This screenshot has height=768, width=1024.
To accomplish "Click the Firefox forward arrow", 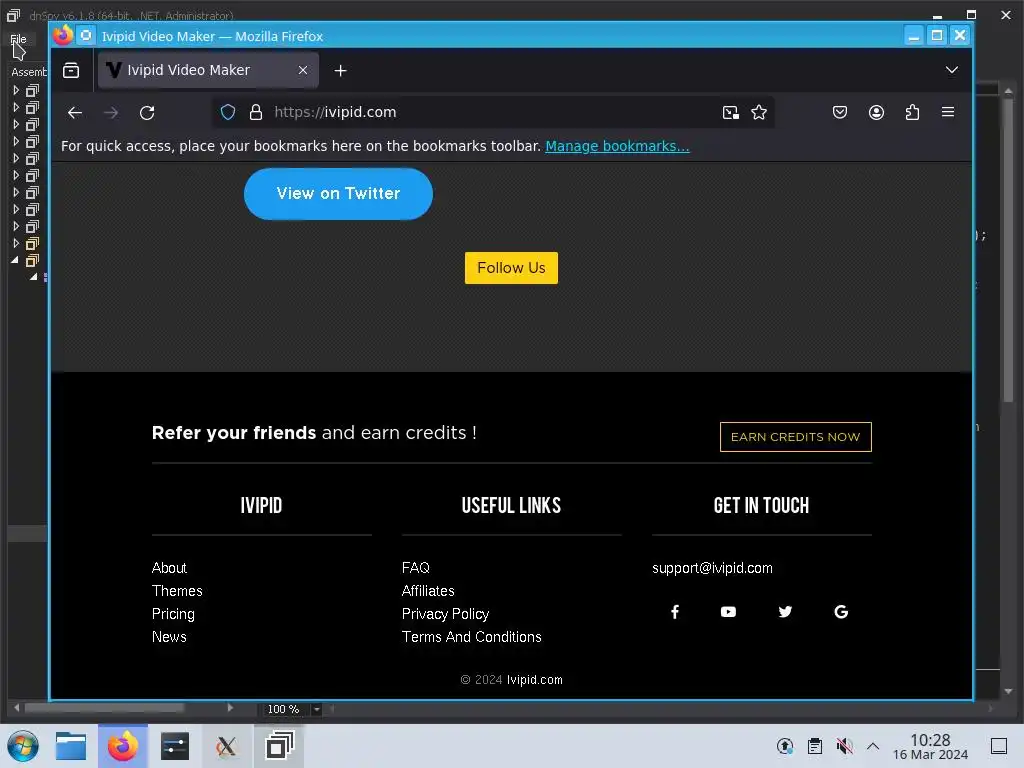I will [111, 112].
